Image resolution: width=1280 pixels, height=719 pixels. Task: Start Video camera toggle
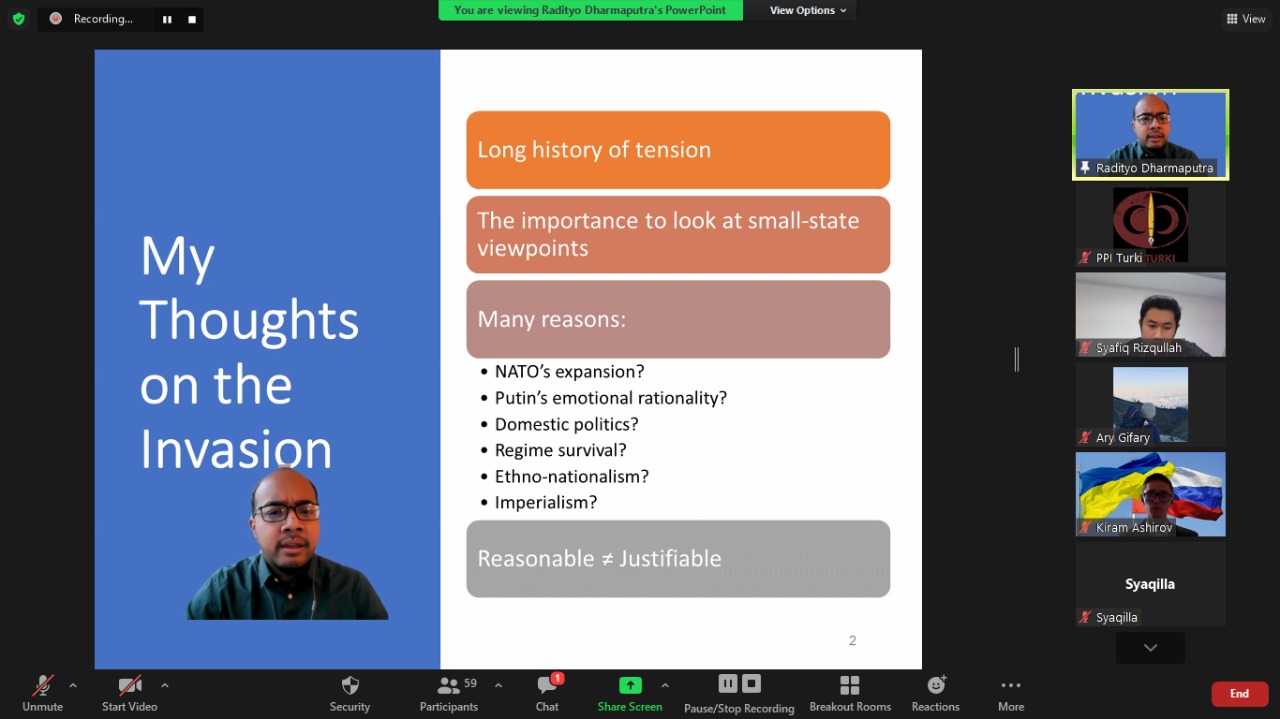click(x=130, y=693)
